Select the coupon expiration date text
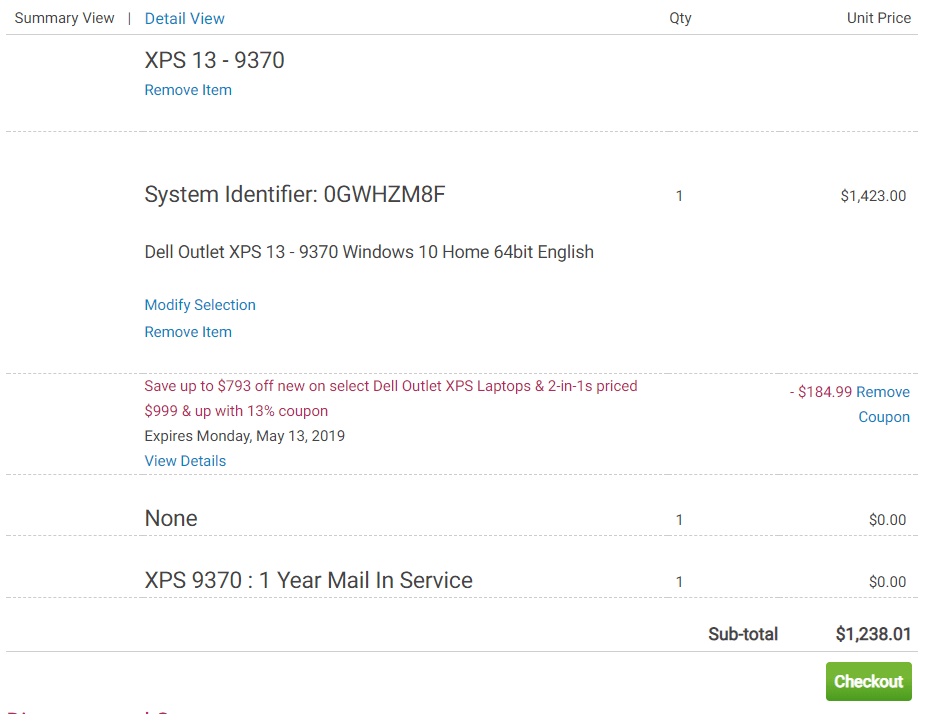Image resolution: width=933 pixels, height=714 pixels. (244, 436)
